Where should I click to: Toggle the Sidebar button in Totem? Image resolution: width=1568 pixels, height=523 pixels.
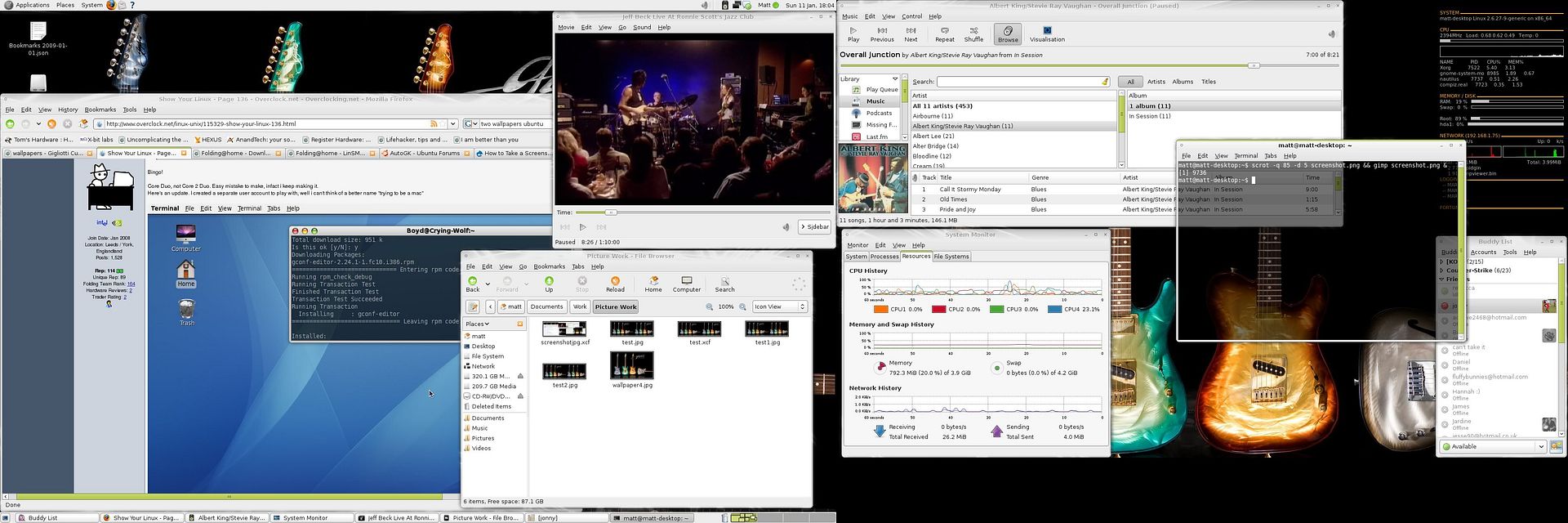click(814, 227)
